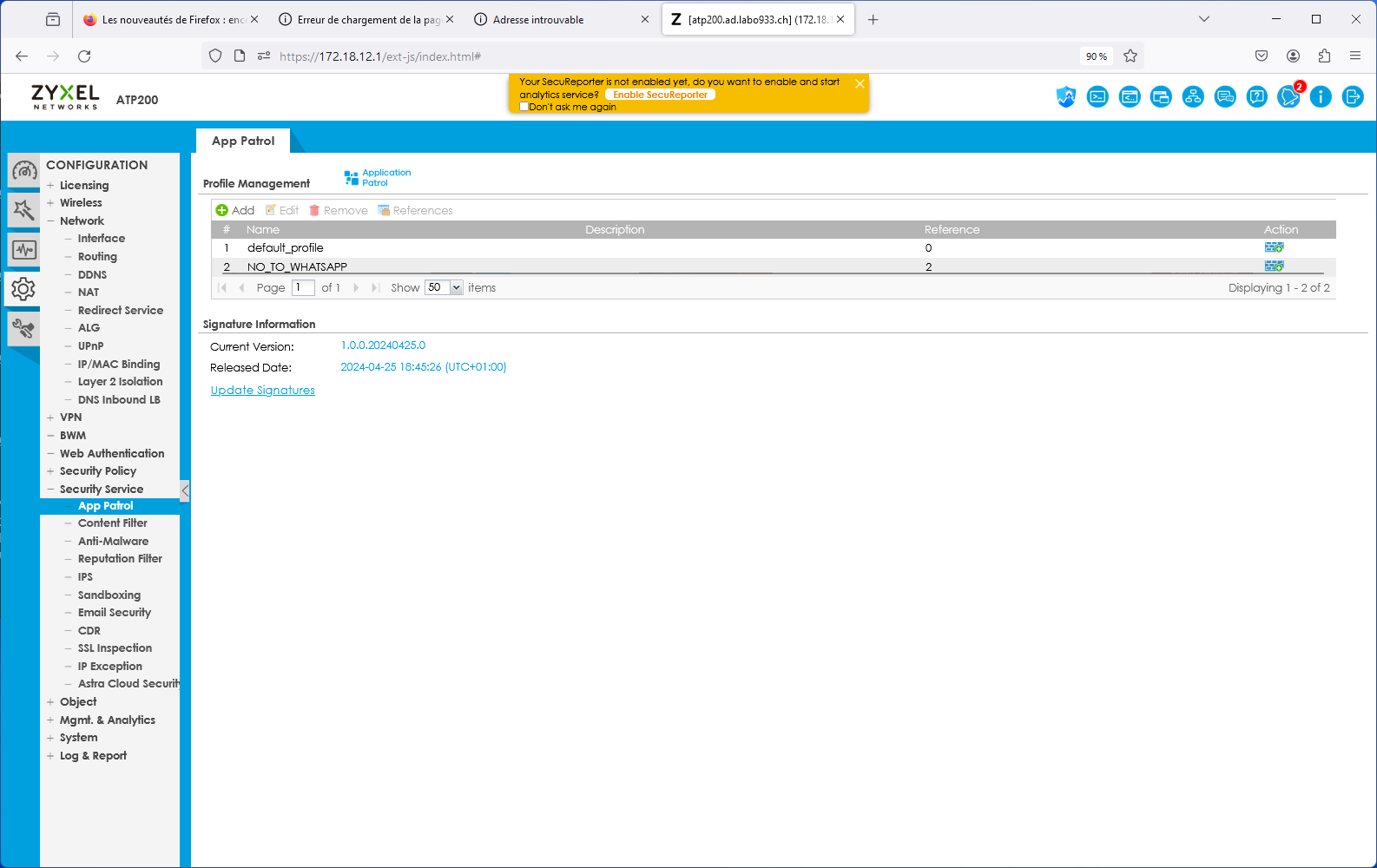
Task: Open a new Firefox tab
Action: [x=873, y=20]
